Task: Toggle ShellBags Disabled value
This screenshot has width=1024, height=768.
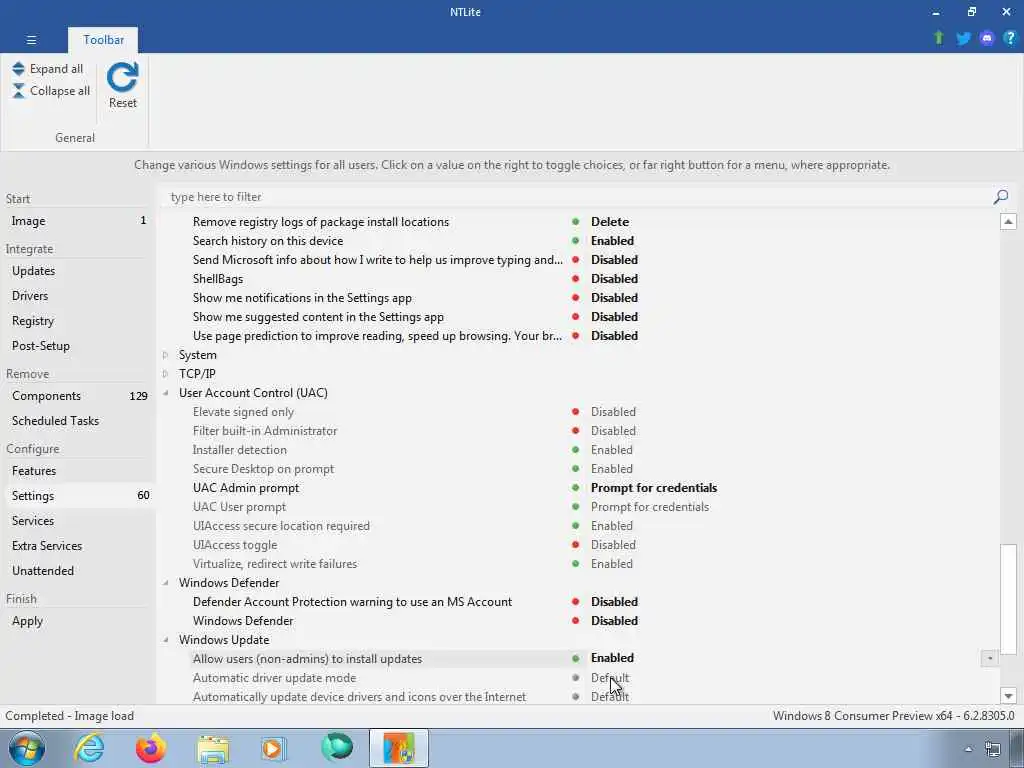Action: click(614, 279)
